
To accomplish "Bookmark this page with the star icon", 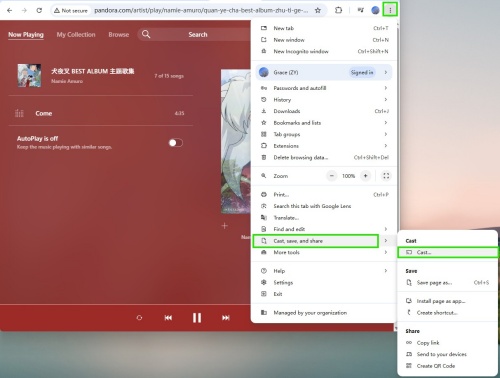I will 318,10.
